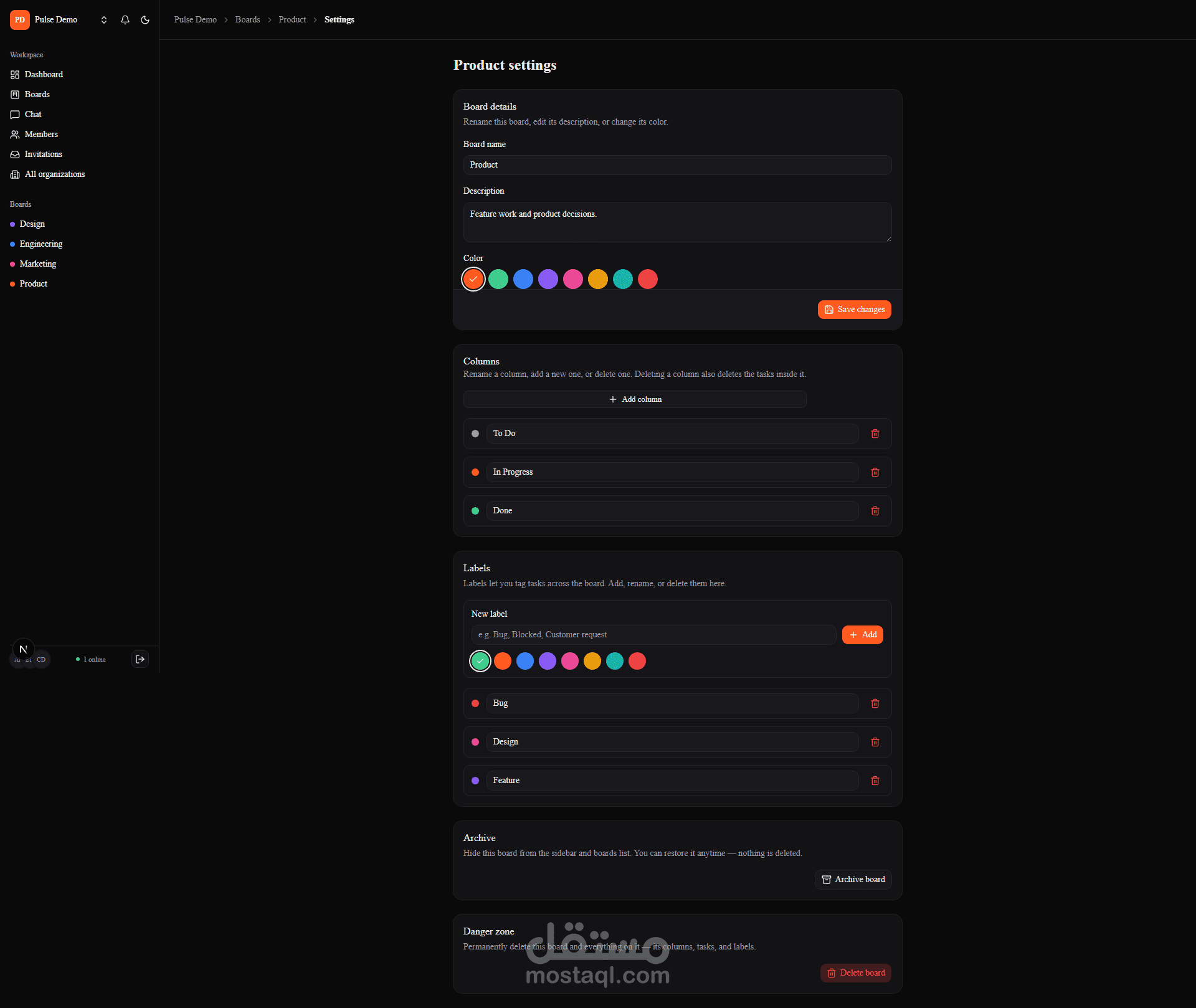Delete the In Progress column
The height and width of the screenshot is (1008, 1196).
coord(875,472)
